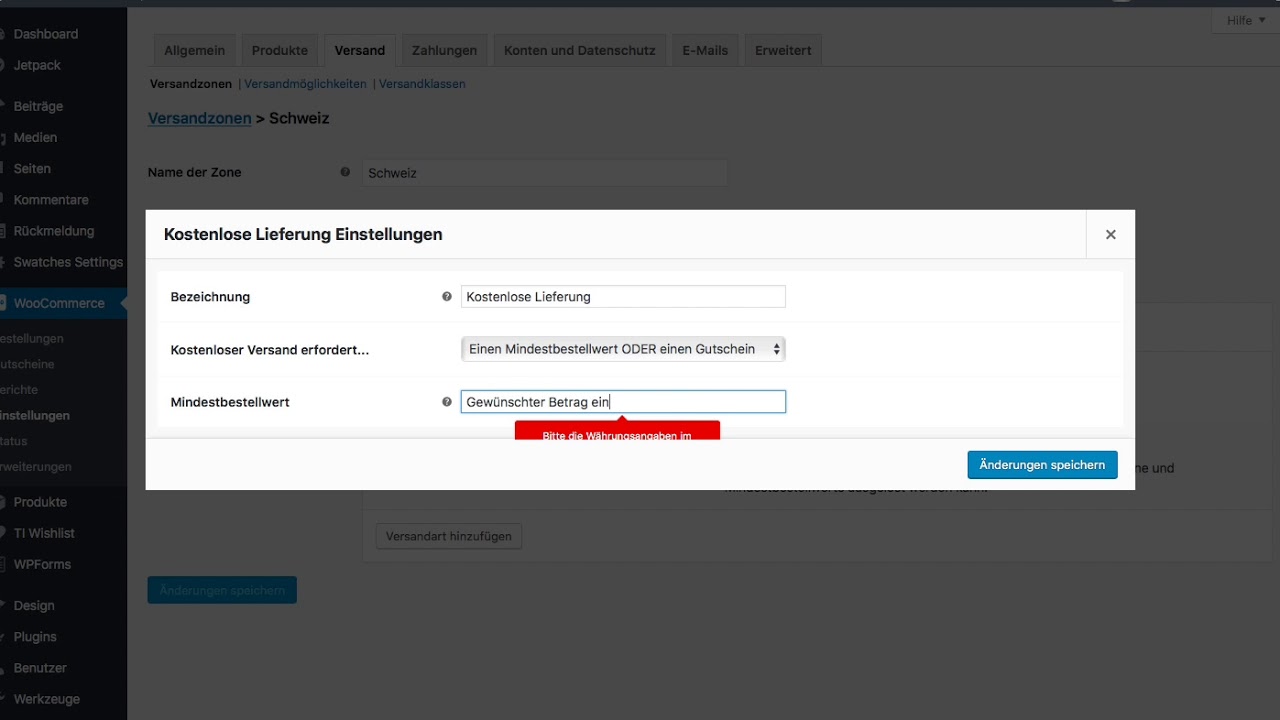This screenshot has width=1280, height=720.
Task: Open the E-Mails tab
Action: (705, 50)
